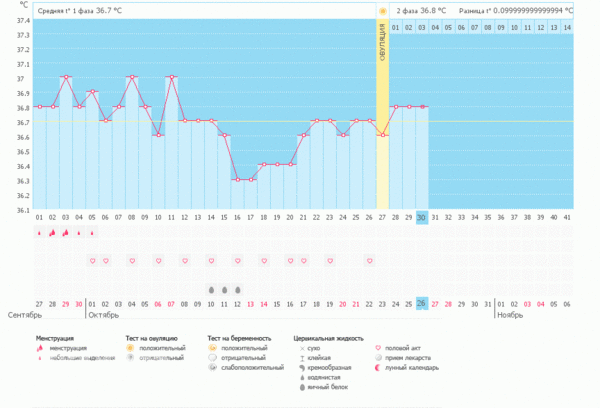
Task: Click intercourse heart icon on cycle day 05
Action: [x=92, y=261]
